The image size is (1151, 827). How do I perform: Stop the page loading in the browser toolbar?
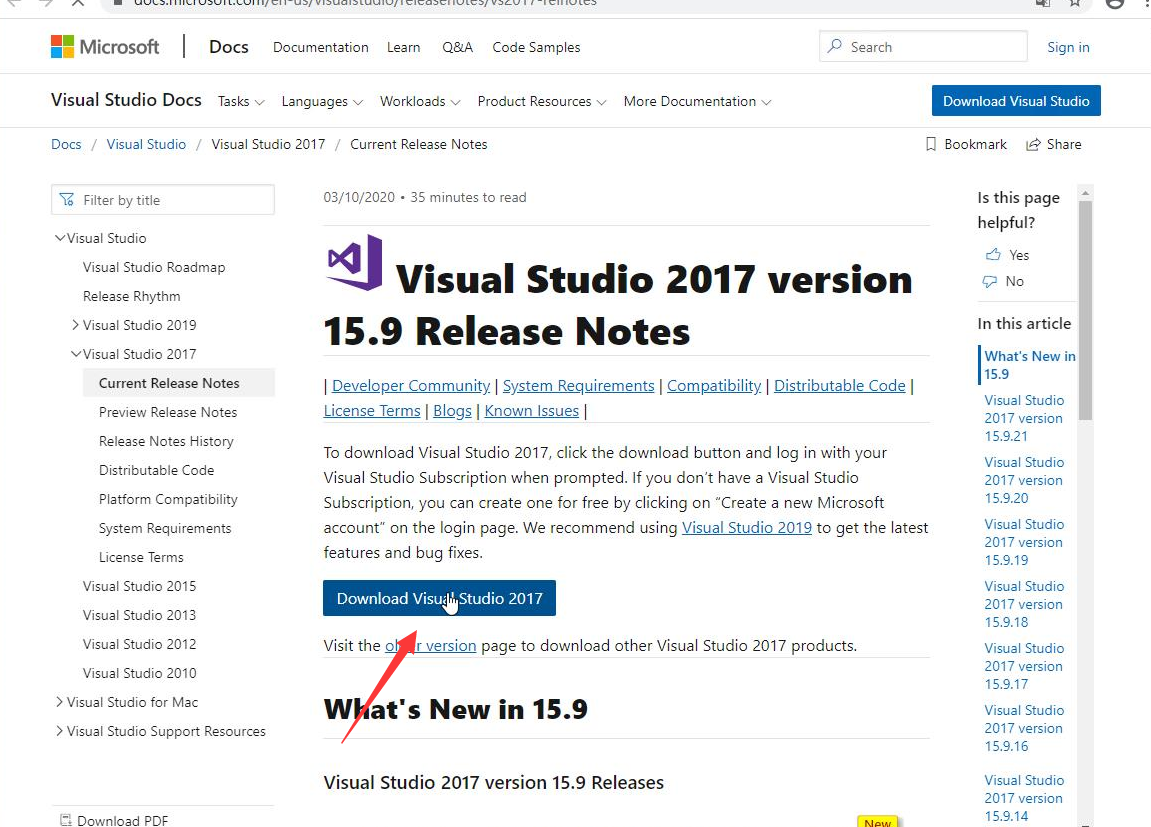(x=78, y=3)
